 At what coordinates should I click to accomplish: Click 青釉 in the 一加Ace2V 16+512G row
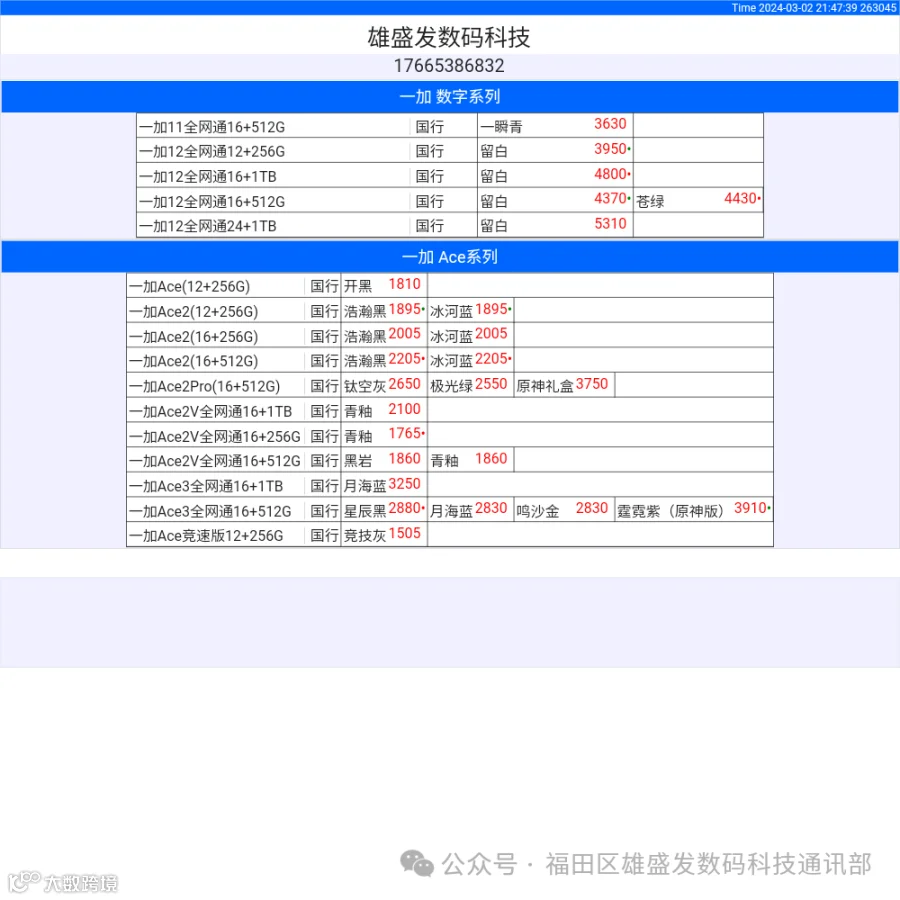[444, 461]
